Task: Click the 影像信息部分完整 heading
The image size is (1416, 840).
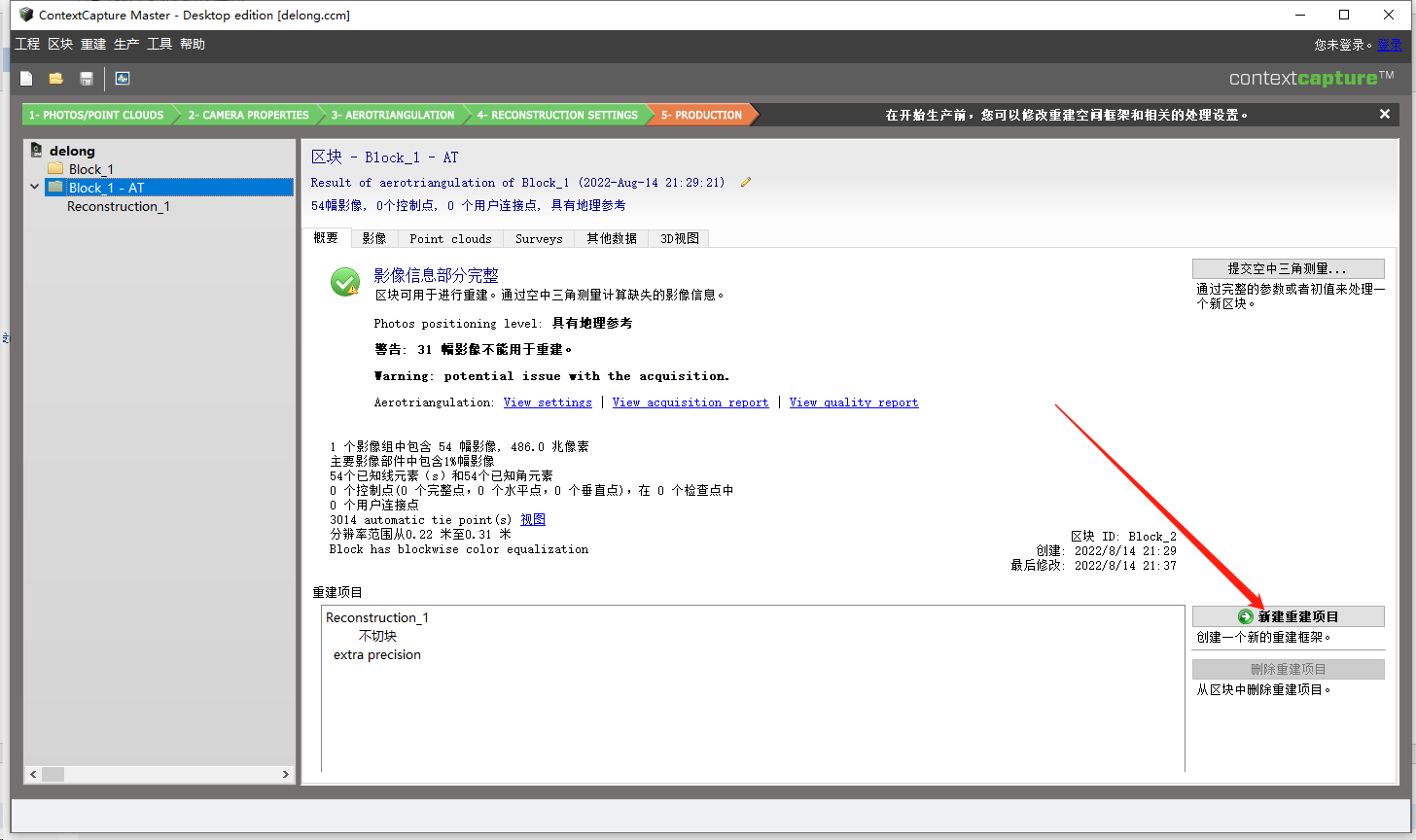Action: click(x=436, y=276)
